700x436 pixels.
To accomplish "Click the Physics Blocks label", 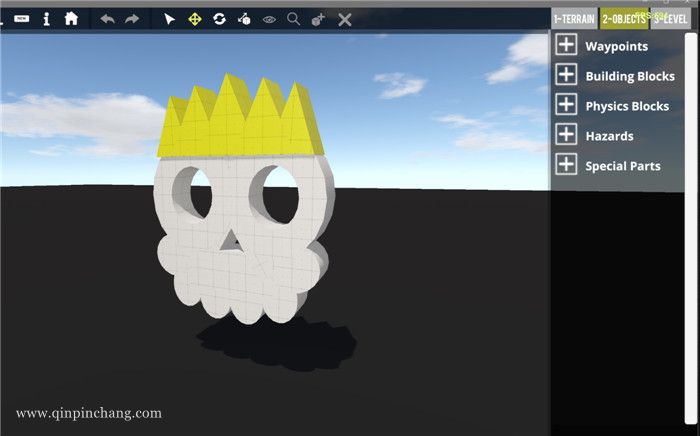I will click(627, 106).
